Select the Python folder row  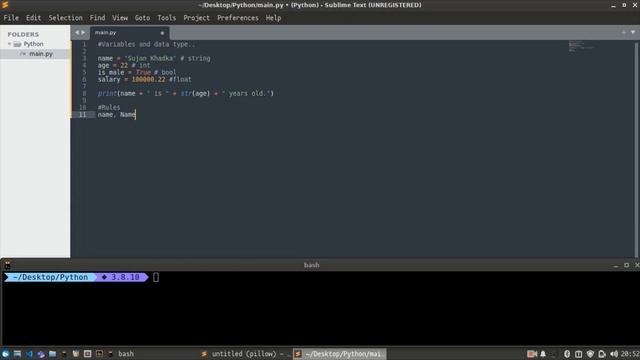35,44
